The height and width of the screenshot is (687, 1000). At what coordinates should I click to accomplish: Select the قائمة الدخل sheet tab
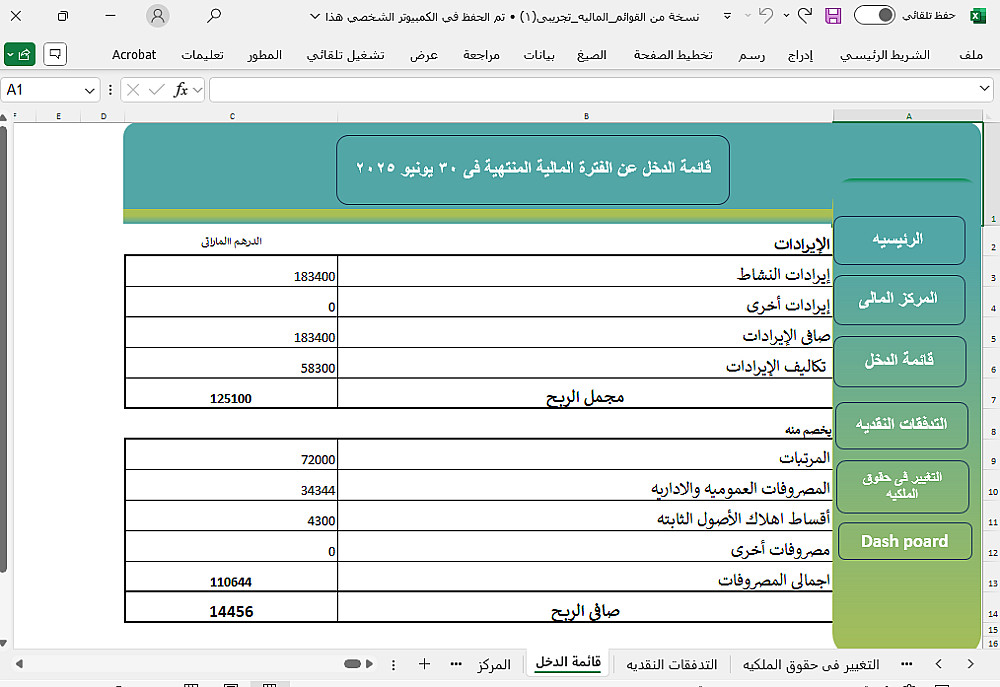tap(568, 662)
